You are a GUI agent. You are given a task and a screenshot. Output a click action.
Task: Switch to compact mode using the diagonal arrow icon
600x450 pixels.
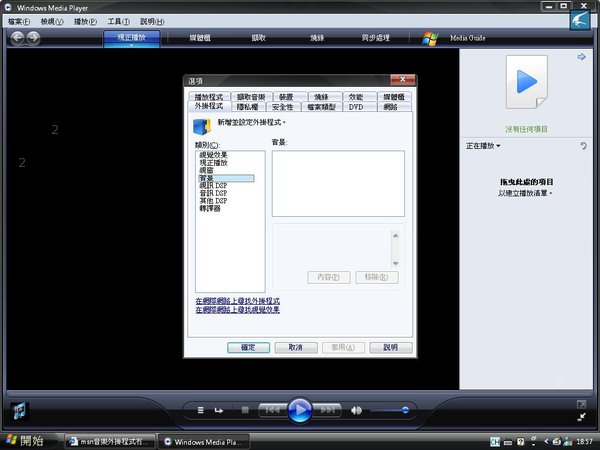(581, 417)
